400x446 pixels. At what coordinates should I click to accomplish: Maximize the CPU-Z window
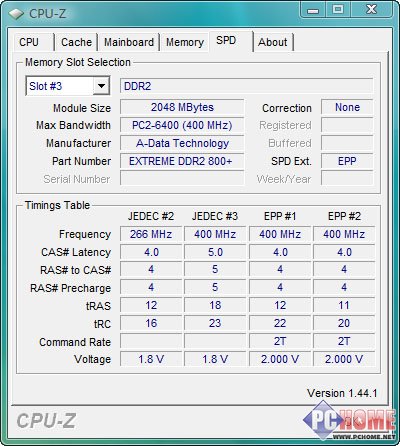coord(338,9)
